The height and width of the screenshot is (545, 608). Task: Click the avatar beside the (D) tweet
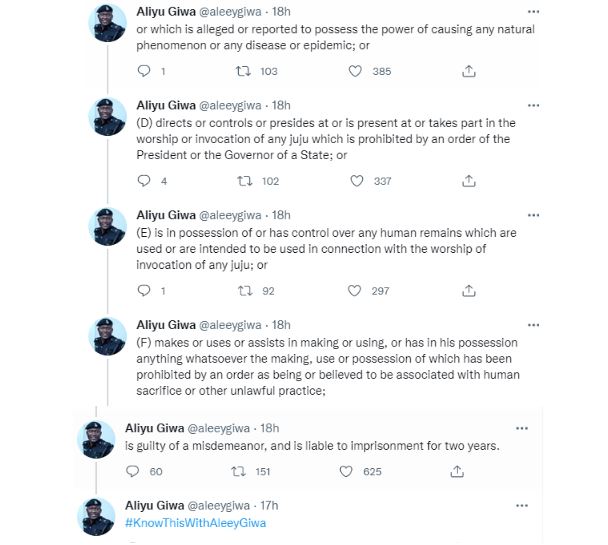(x=108, y=114)
